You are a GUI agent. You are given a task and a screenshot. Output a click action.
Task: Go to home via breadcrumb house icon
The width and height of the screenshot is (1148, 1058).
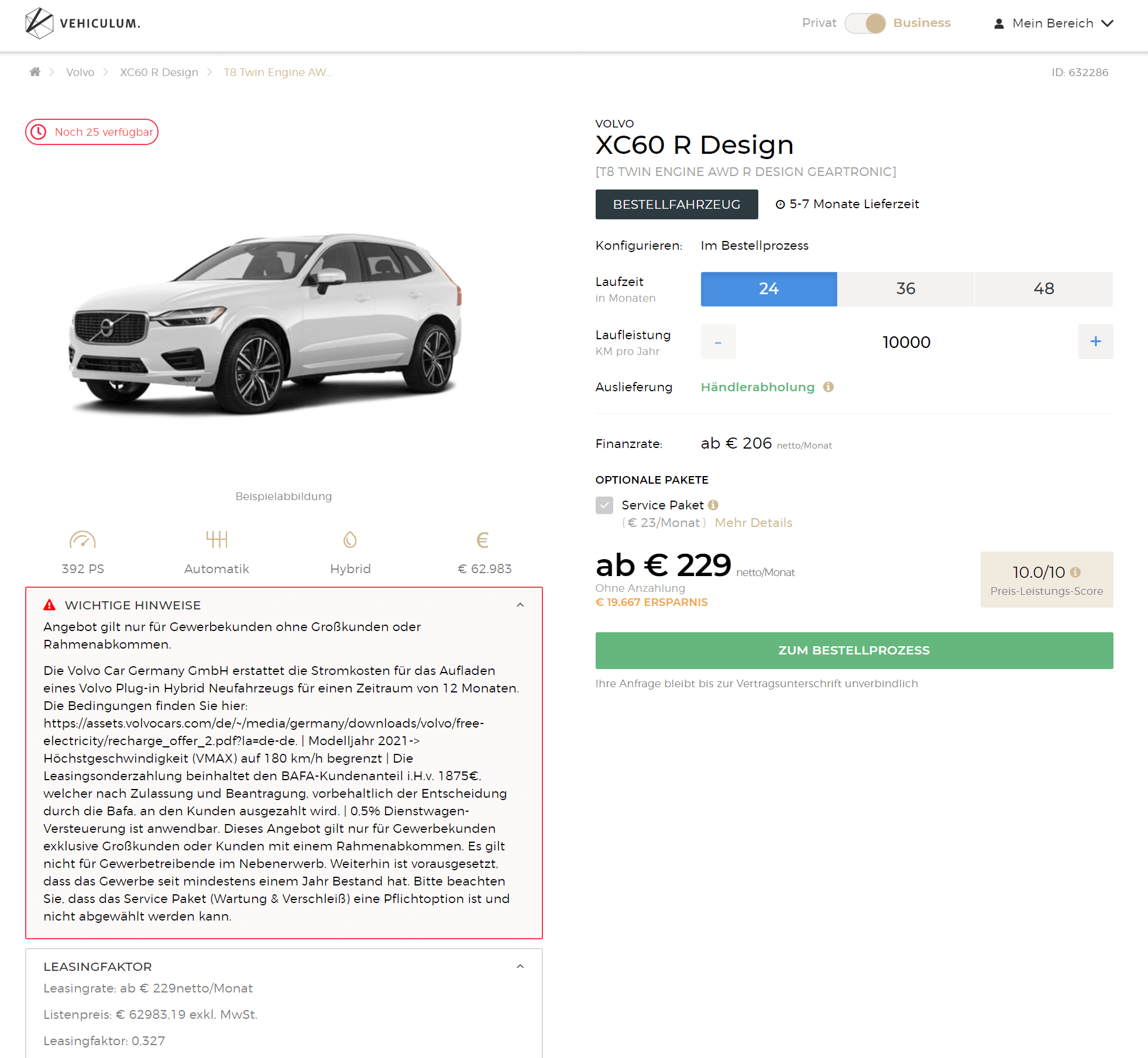click(35, 72)
